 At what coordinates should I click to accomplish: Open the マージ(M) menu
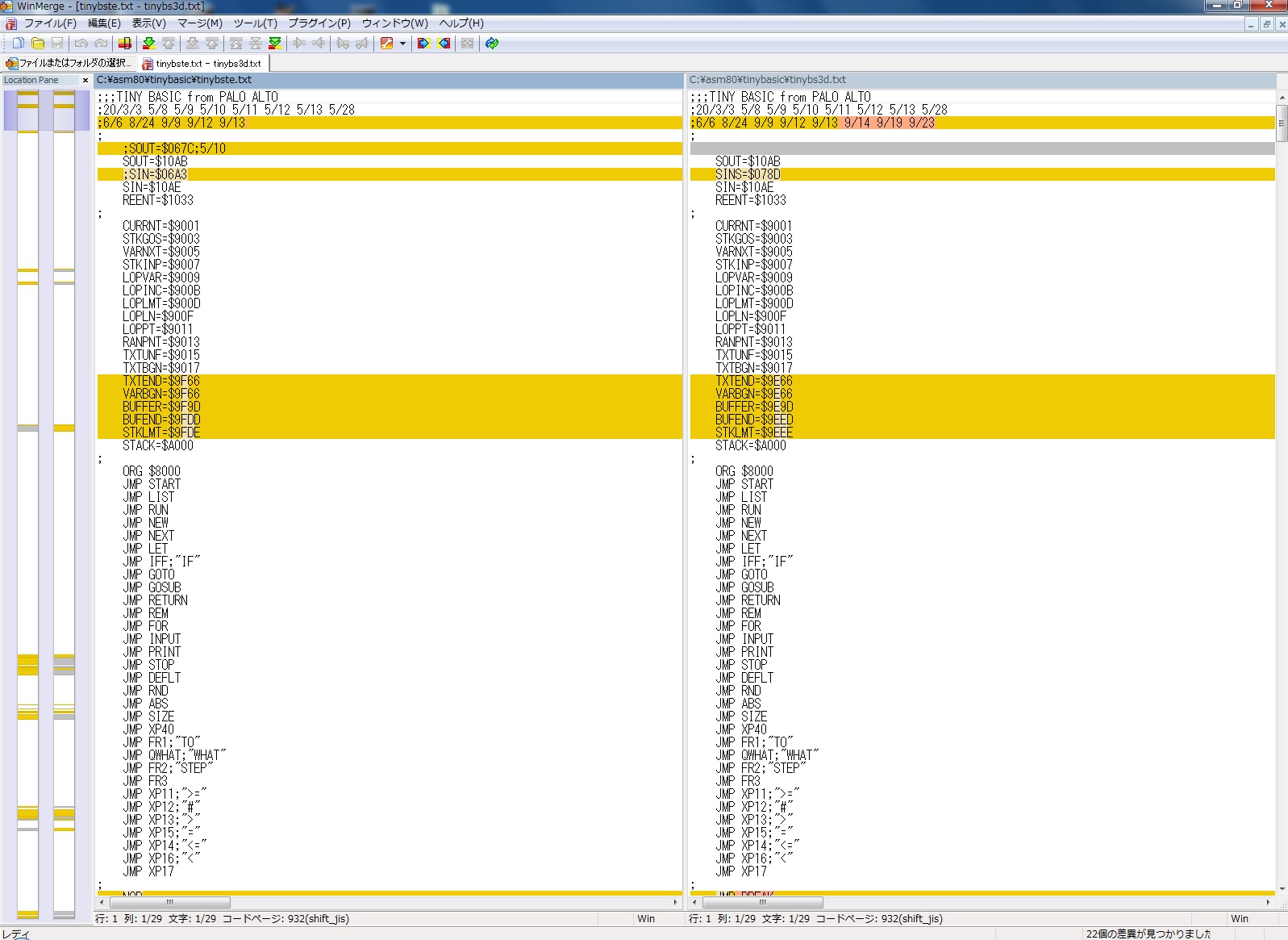point(200,23)
